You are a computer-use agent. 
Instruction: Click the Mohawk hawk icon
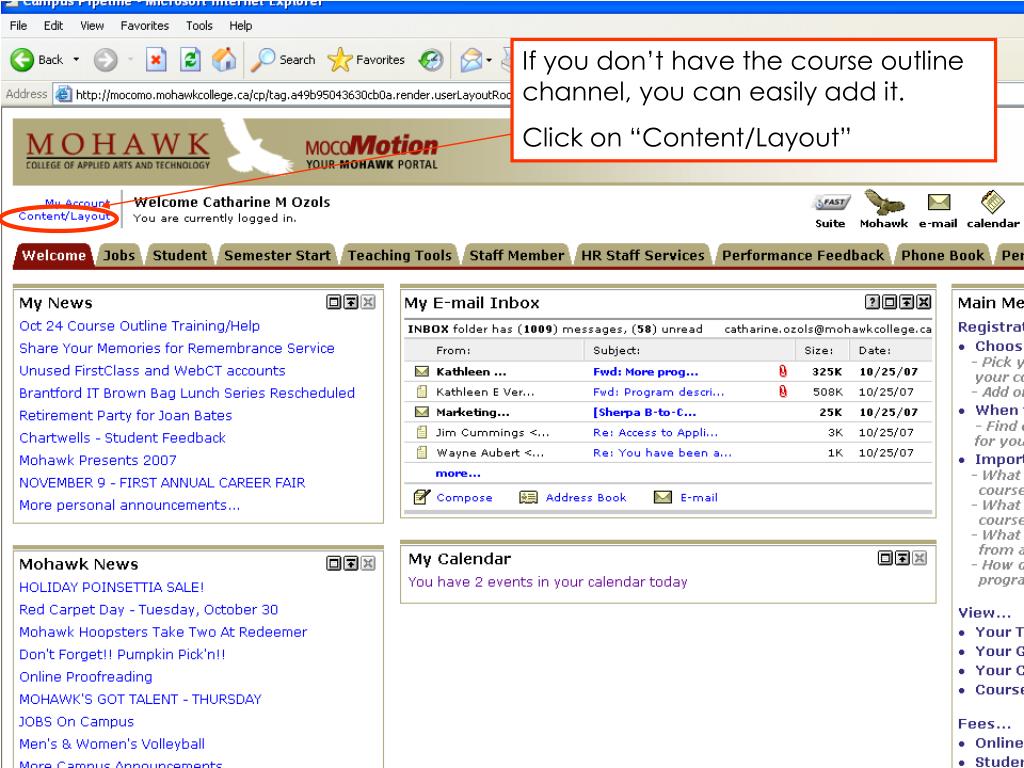[883, 203]
